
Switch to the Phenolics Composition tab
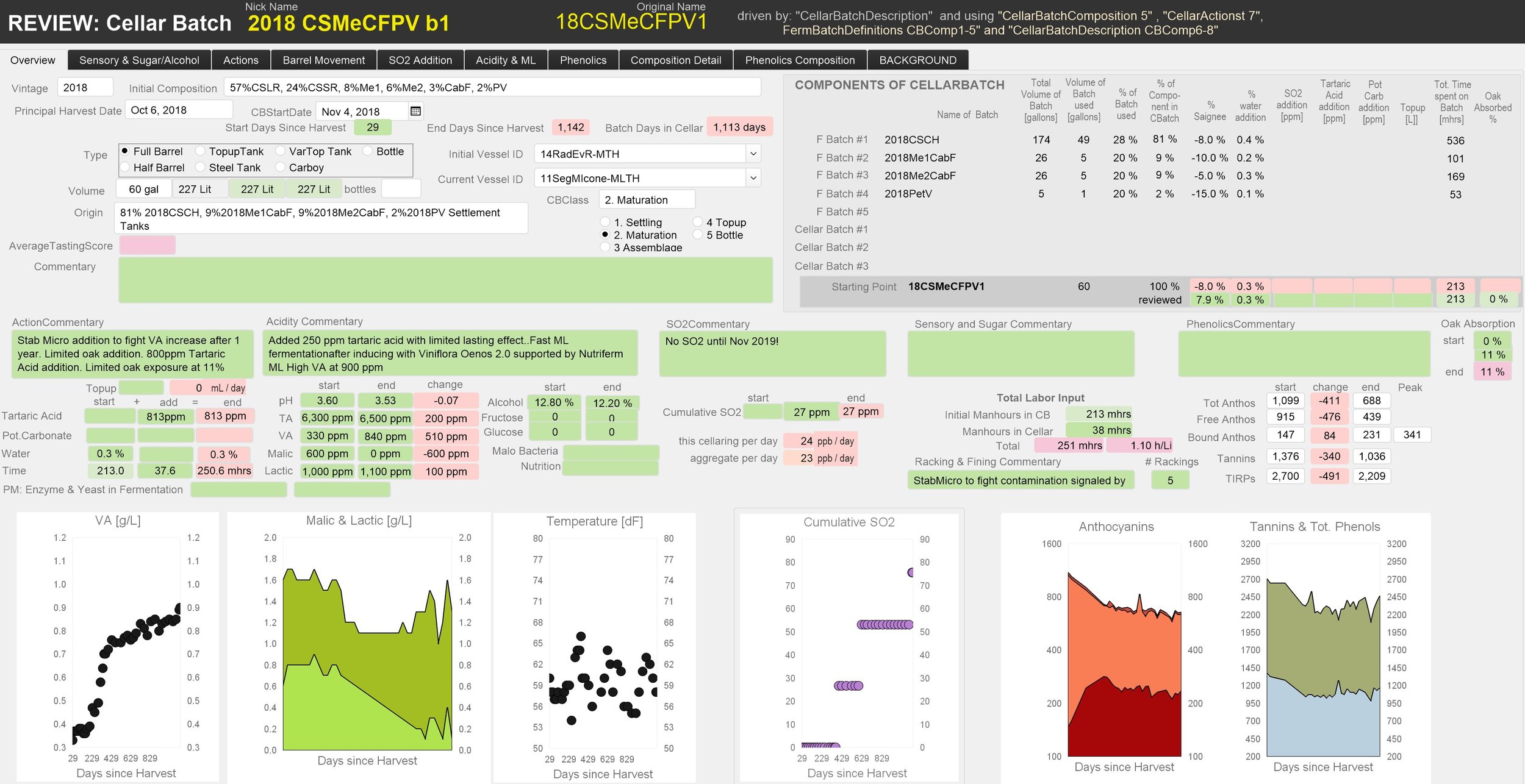800,60
